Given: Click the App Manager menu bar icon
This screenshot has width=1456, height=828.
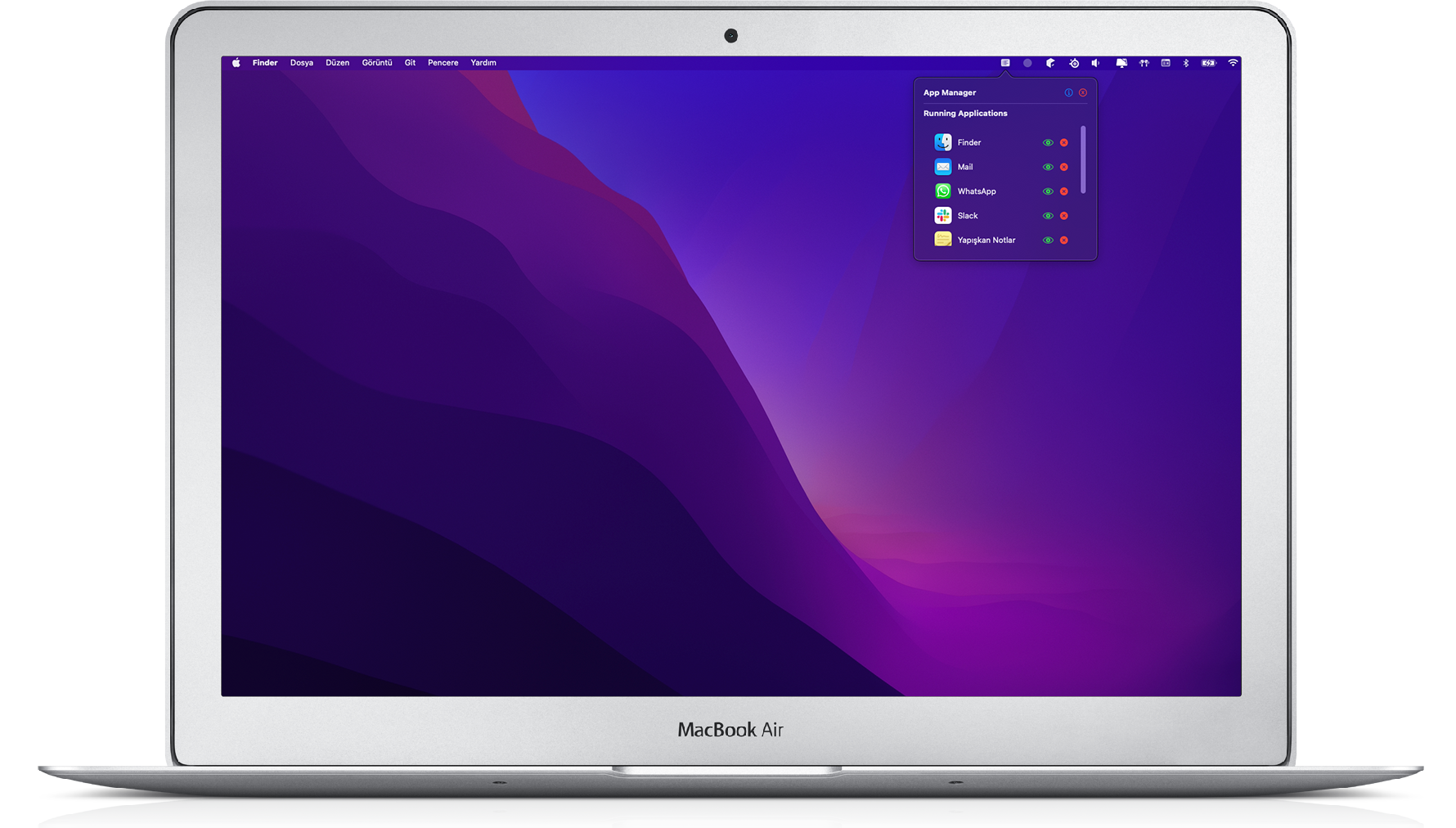Looking at the screenshot, I should click(x=1005, y=63).
